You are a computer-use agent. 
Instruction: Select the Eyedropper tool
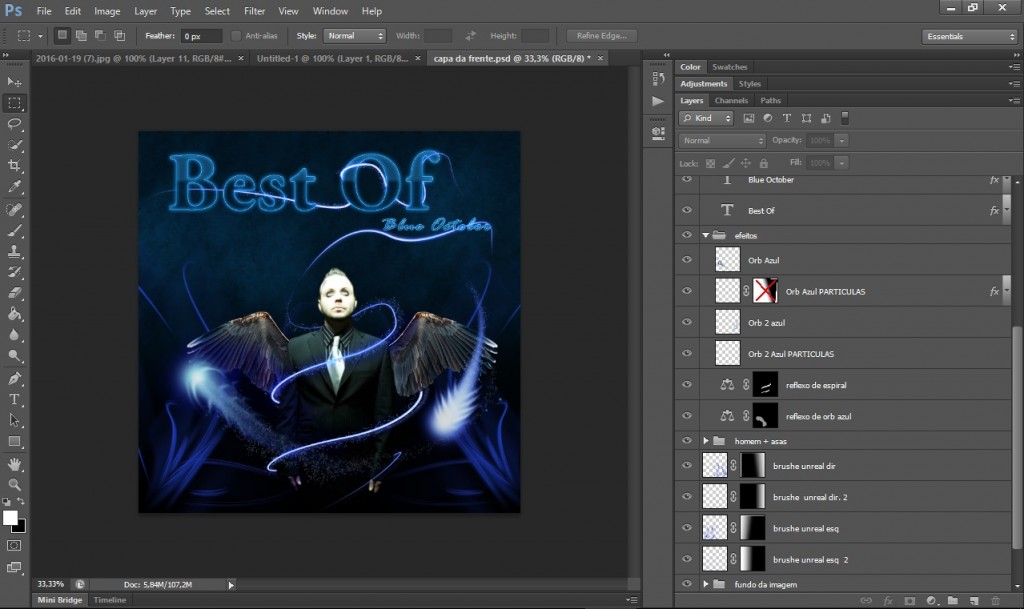(x=14, y=187)
